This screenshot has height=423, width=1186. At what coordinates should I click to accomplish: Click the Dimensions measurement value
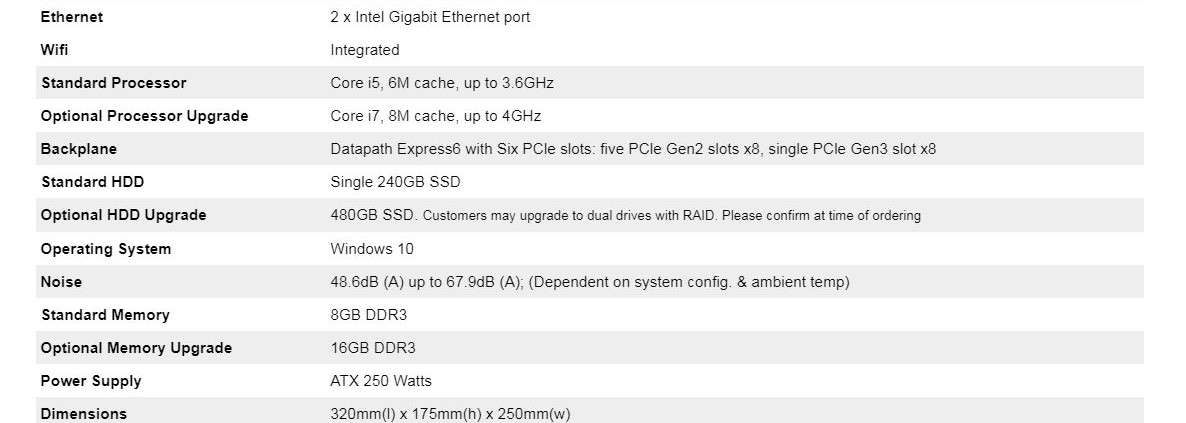pos(450,414)
